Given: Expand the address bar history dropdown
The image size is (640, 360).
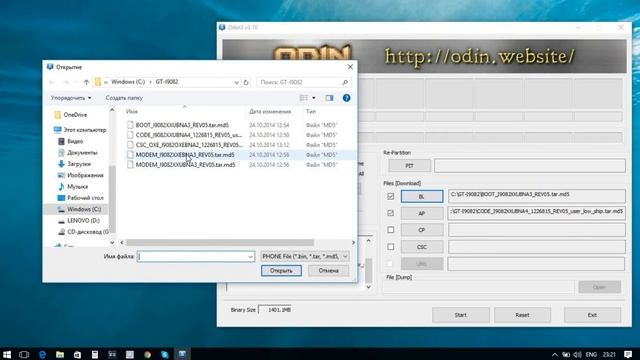Looking at the screenshot, I should pyautogui.click(x=236, y=82).
